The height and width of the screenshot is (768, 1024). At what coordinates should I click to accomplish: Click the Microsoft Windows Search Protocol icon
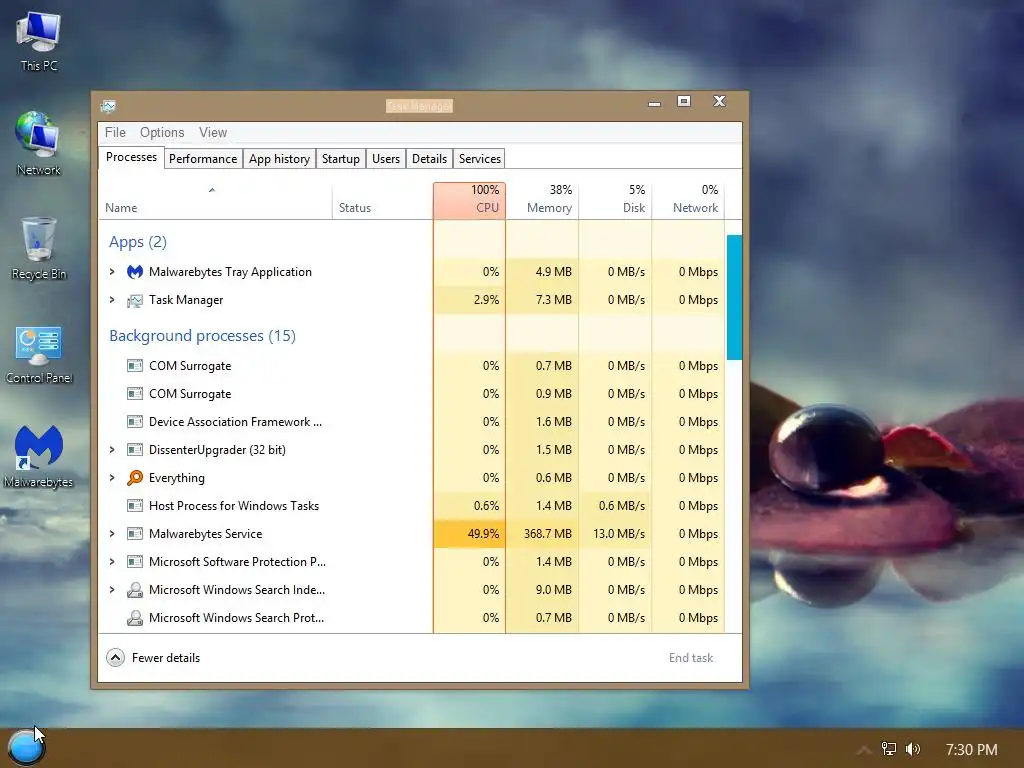(135, 618)
